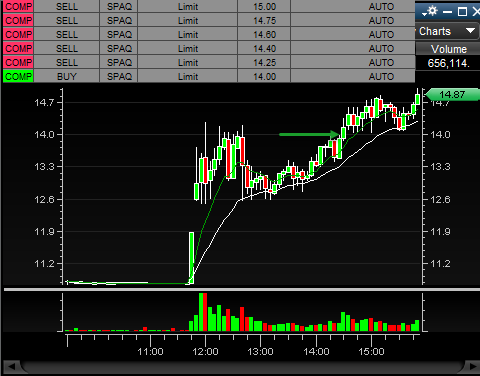Viewport: 480px width, 376px height.
Task: Close the chart window
Action: coord(476,12)
